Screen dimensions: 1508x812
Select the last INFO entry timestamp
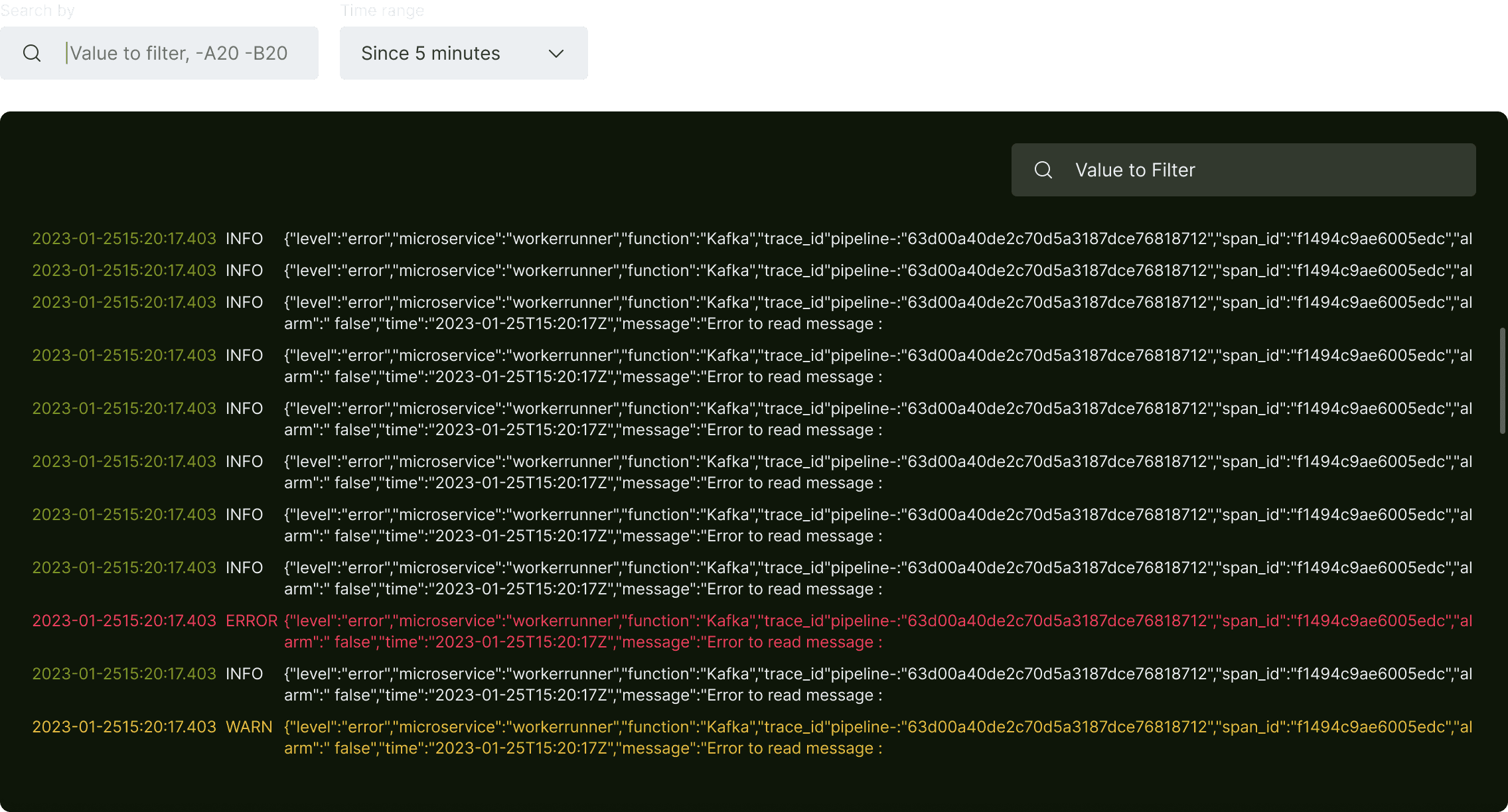pos(123,673)
